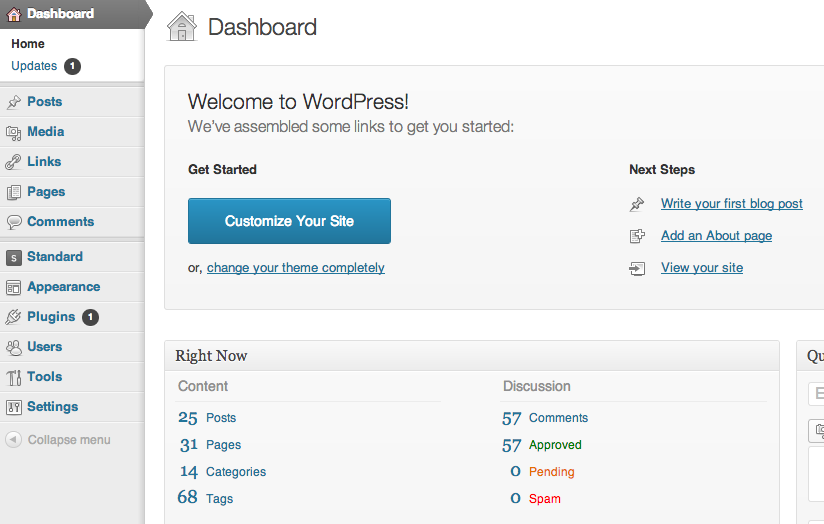Screen dimensions: 824x524
Task: Click the Plugins update count badge
Action: point(90,317)
